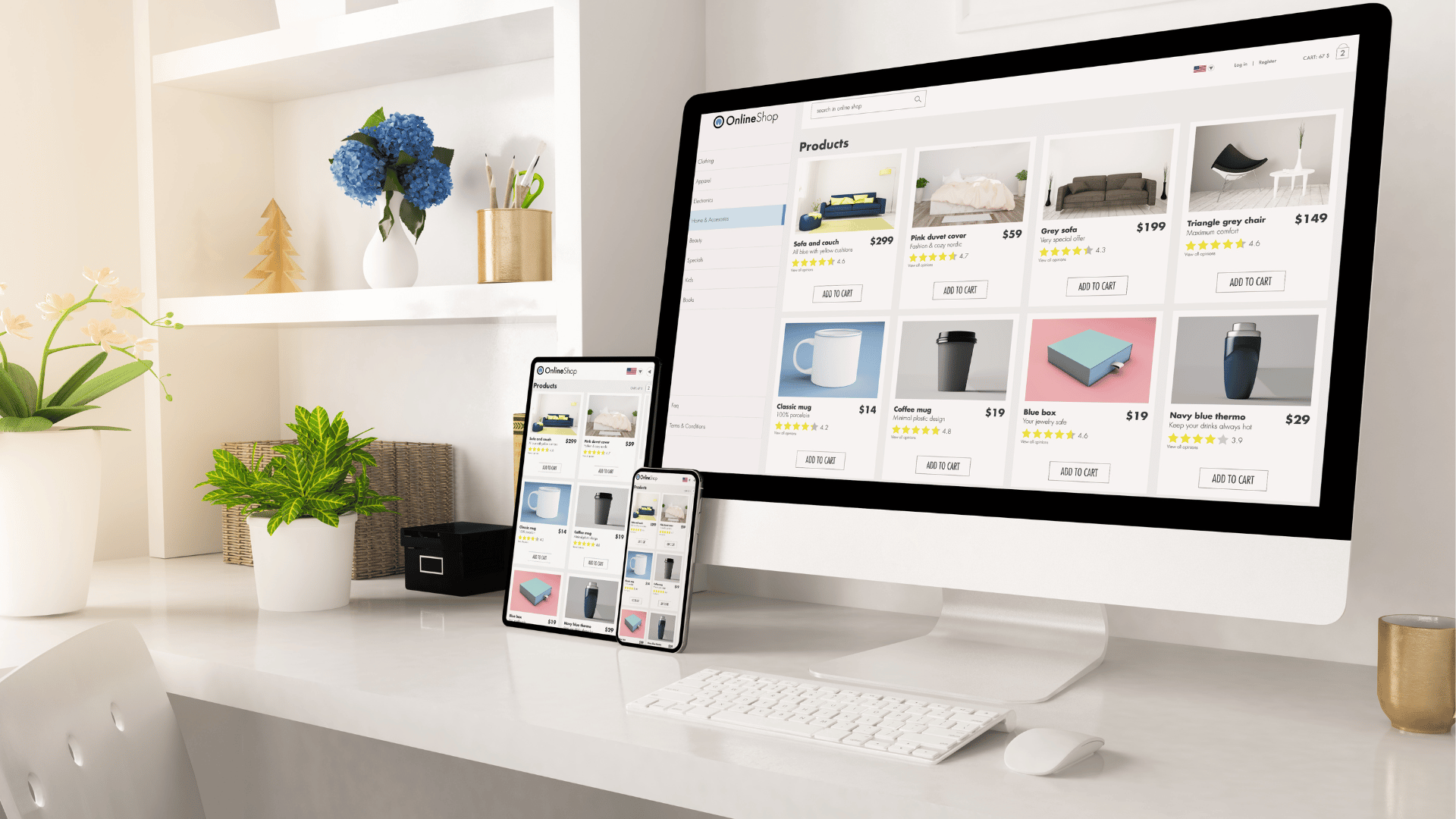Select the Home & Accessories menu item
The image size is (1456, 819).
725,219
